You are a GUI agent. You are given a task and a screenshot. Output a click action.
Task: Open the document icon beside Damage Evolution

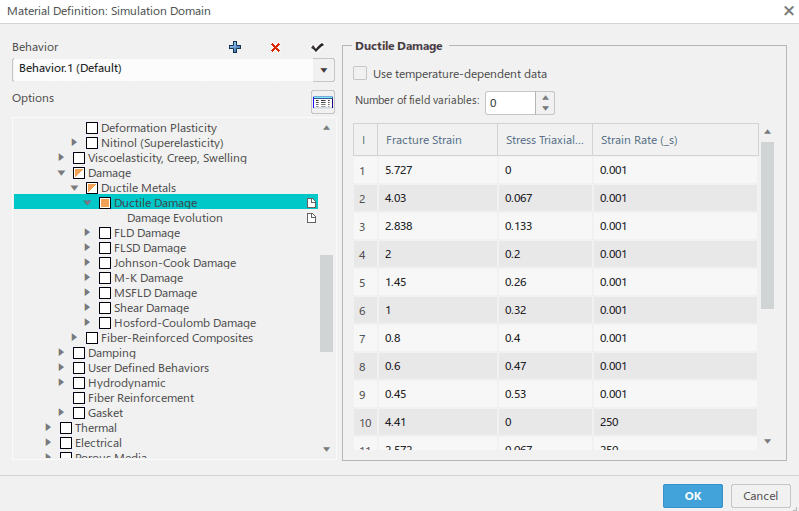tap(311, 218)
